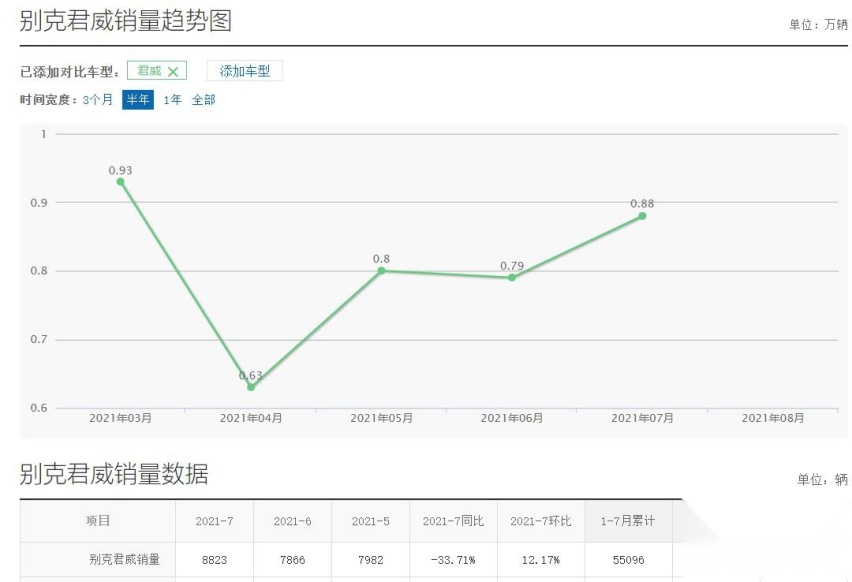This screenshot has width=852, height=582.
Task: Click the 0.9 y-axis label
Action: [39, 203]
